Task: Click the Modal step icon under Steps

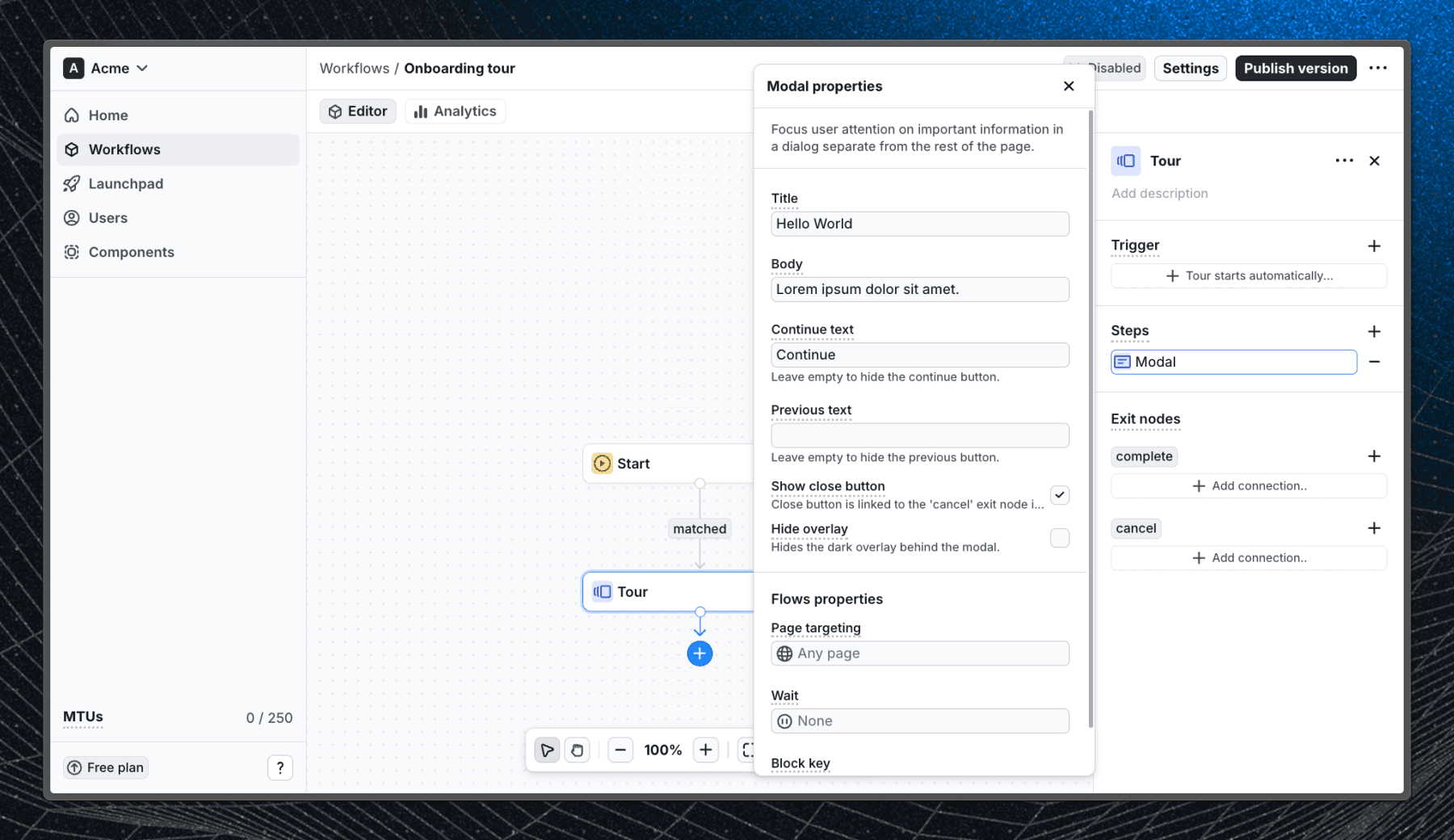Action: pyautogui.click(x=1123, y=362)
